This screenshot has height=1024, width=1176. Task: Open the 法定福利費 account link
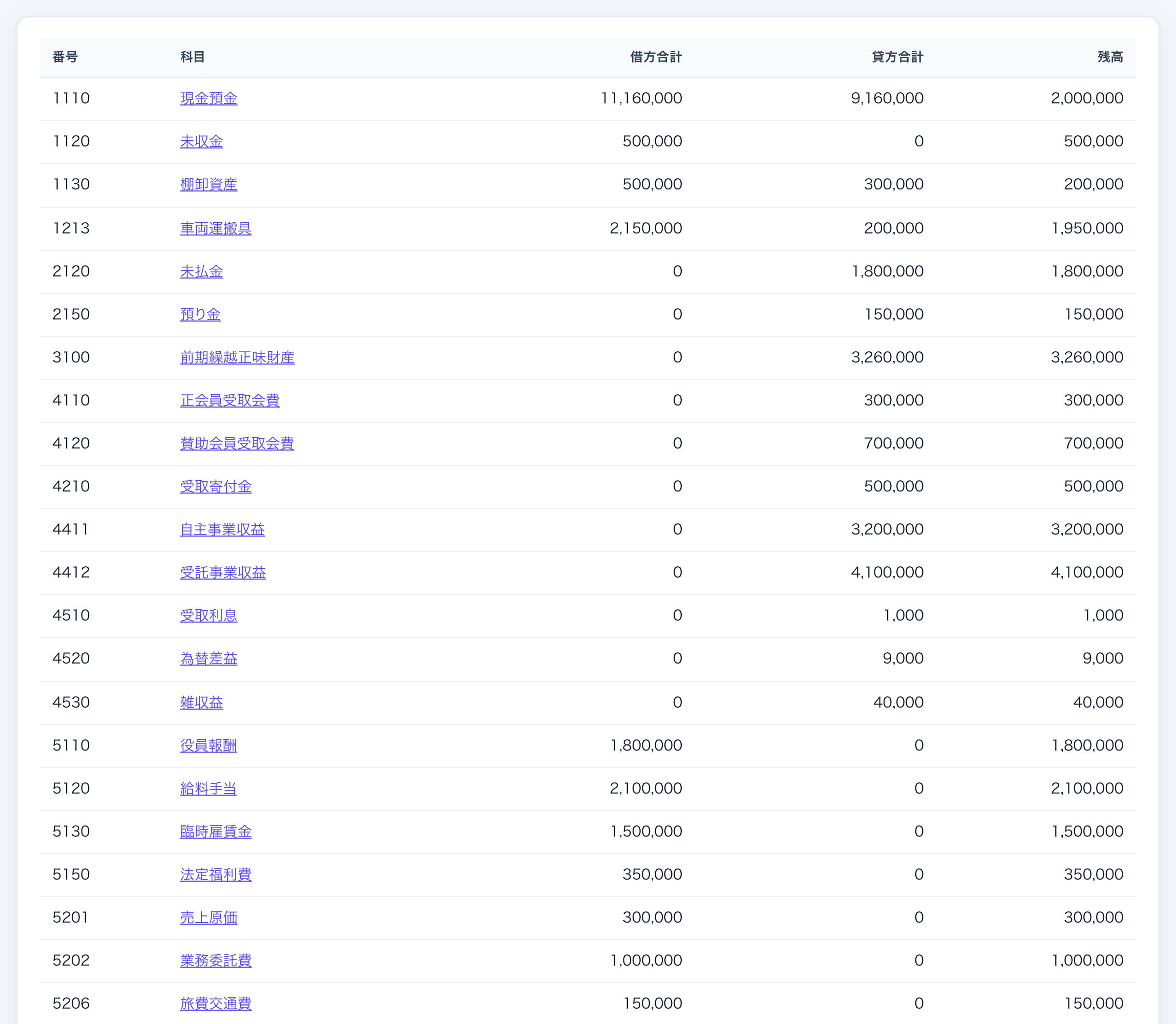click(x=216, y=874)
